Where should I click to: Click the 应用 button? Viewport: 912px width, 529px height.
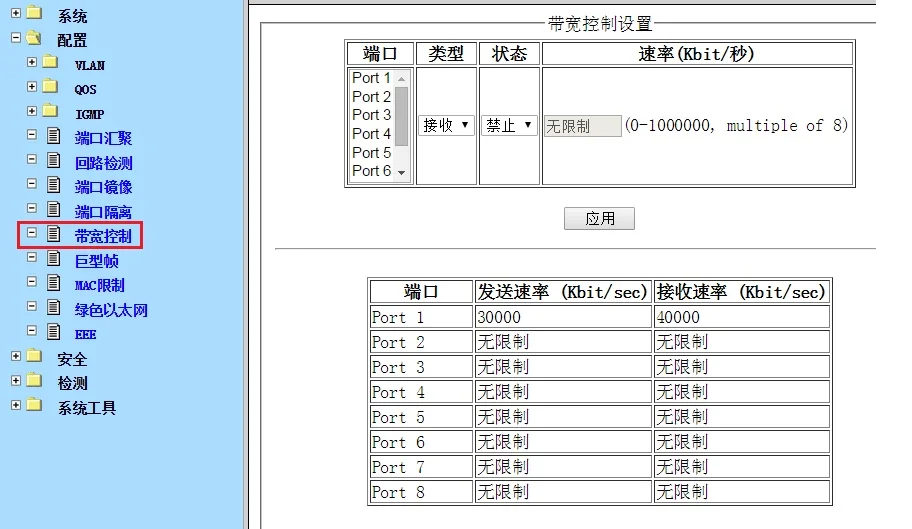599,219
